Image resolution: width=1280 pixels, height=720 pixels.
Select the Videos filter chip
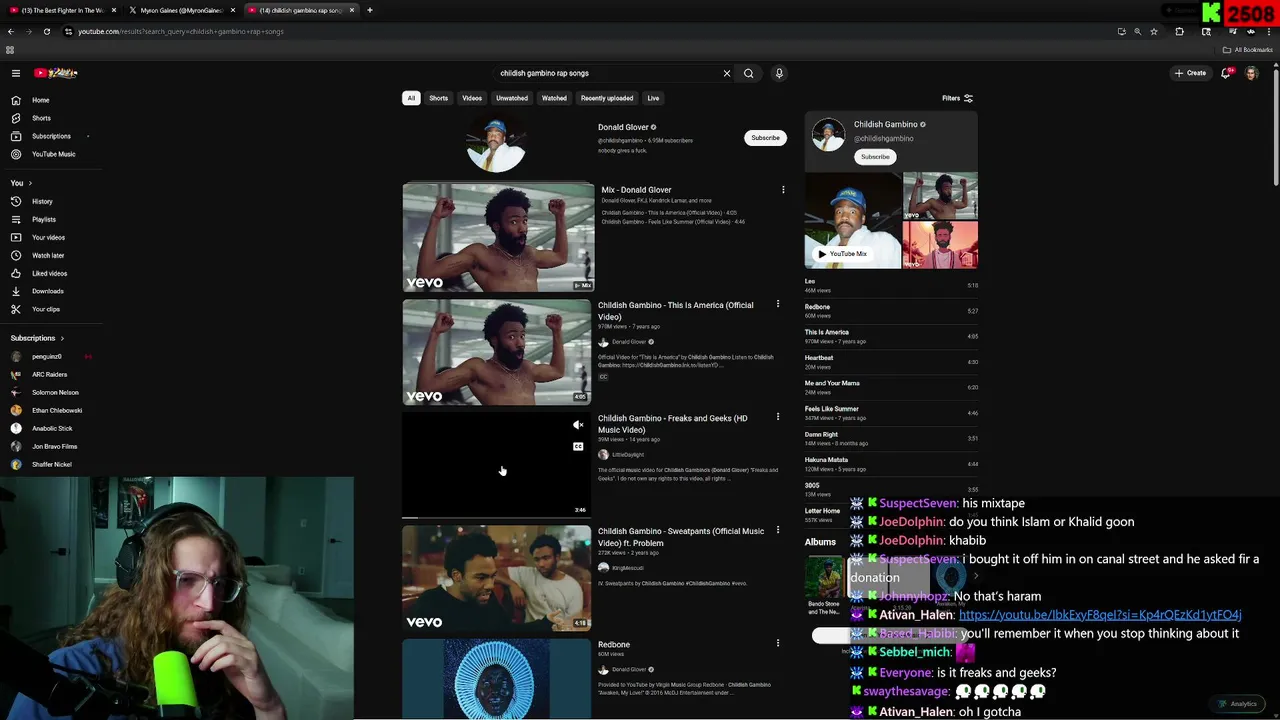coord(472,98)
